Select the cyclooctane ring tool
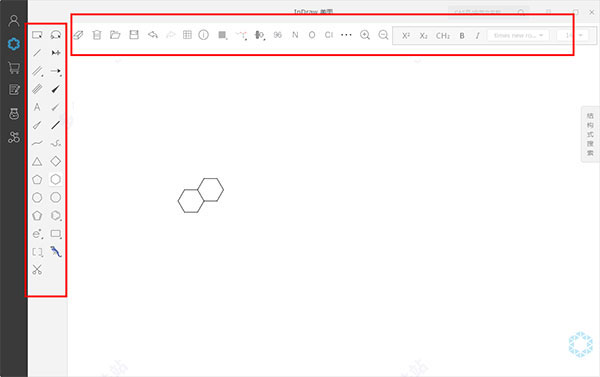Image resolution: width=600 pixels, height=377 pixels. 56,197
